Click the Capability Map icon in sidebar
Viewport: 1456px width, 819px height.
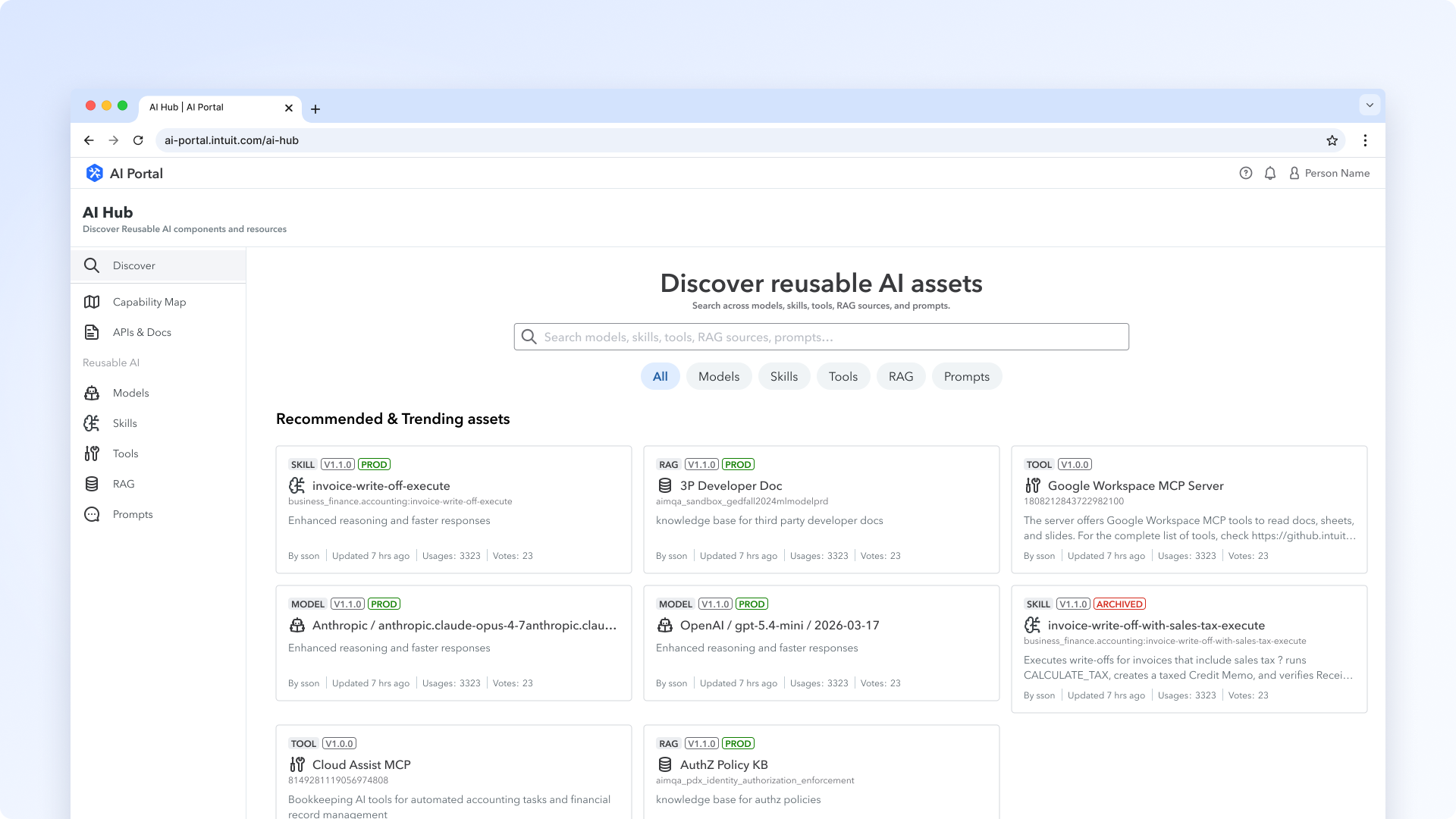92,302
